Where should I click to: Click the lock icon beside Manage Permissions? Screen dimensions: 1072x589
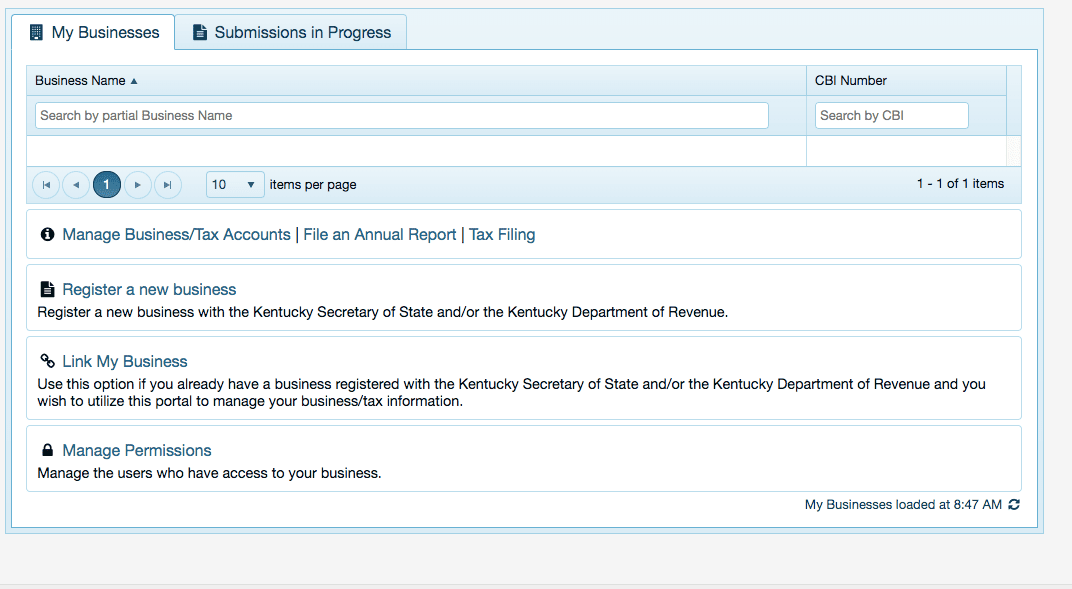pos(47,449)
